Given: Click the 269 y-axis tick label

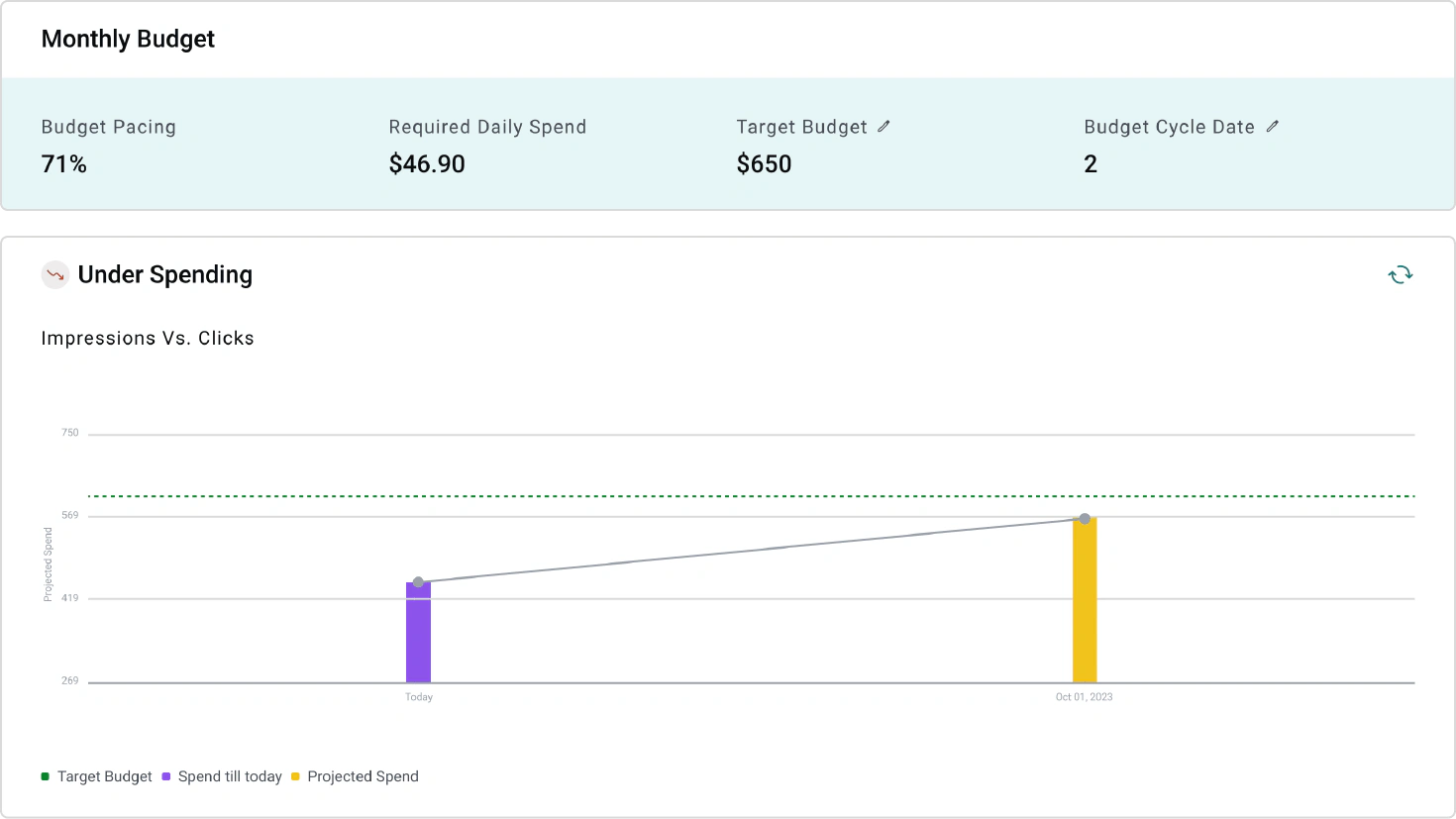Looking at the screenshot, I should 70,681.
